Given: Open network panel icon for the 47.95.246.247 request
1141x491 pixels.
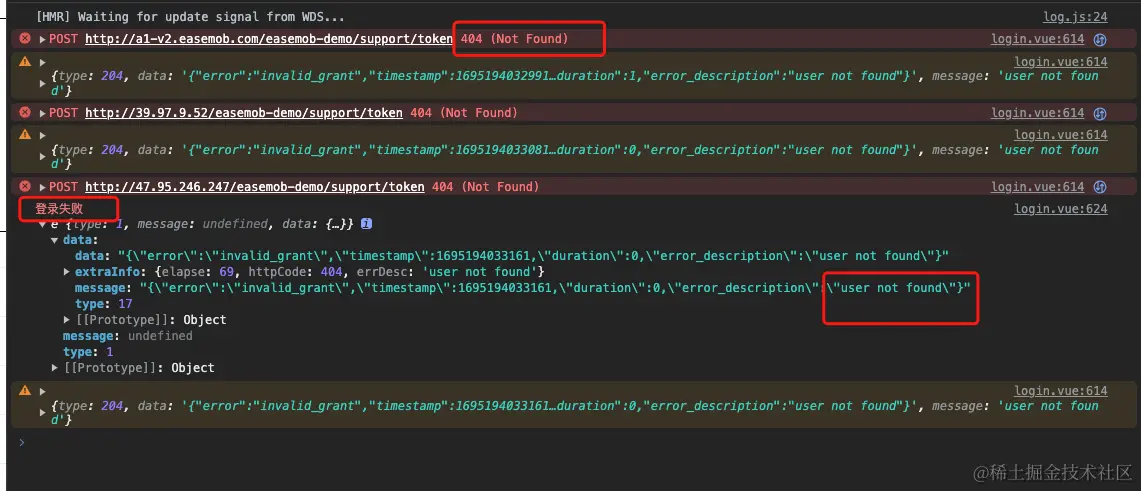Looking at the screenshot, I should click(1100, 188).
